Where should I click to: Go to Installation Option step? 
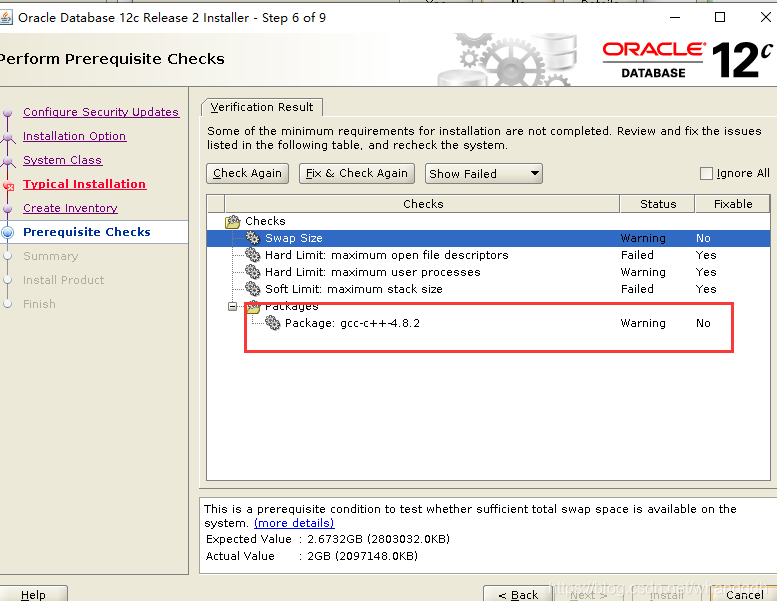74,136
